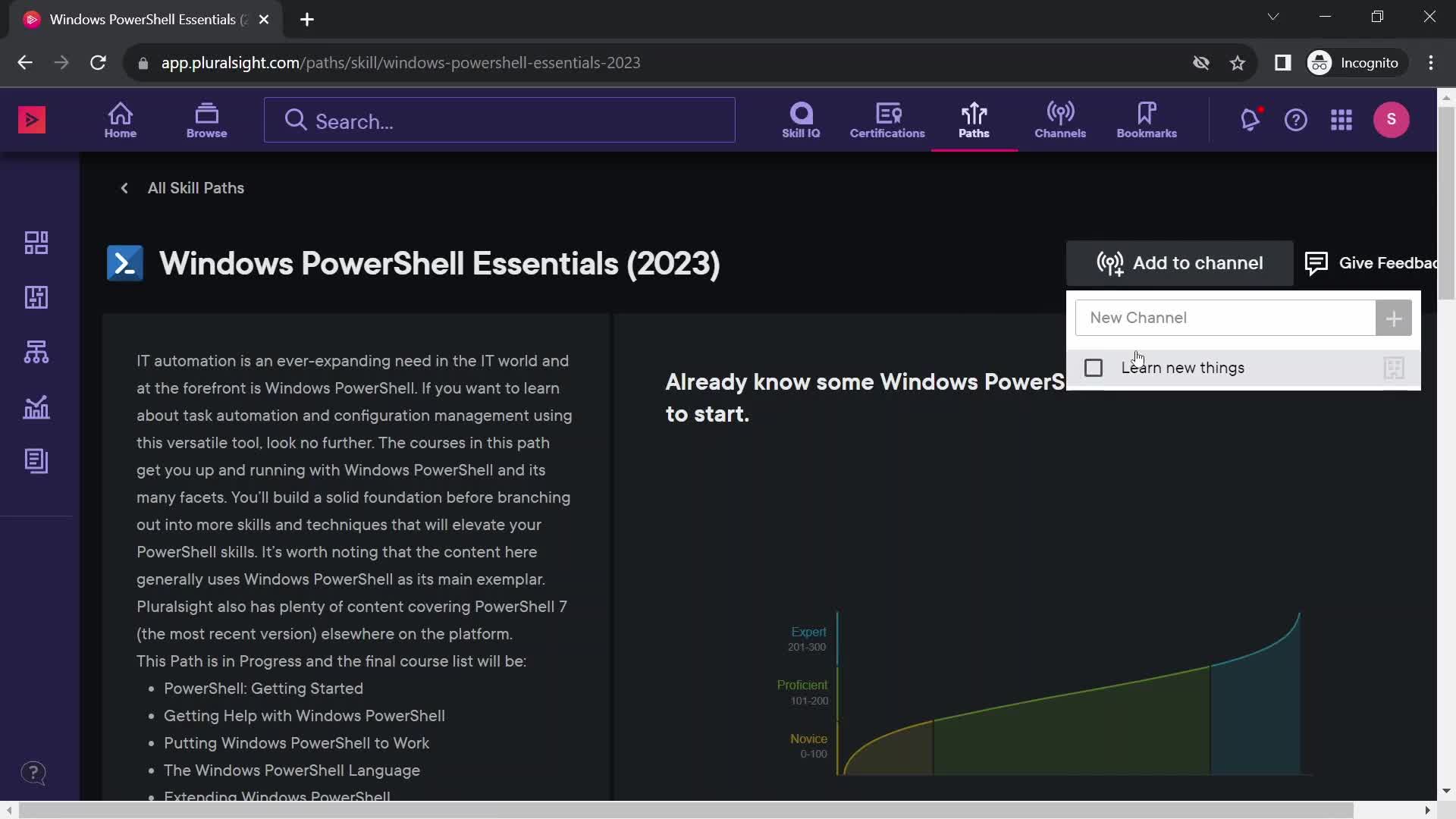This screenshot has width=1456, height=819.
Task: Open the apps grid menu icon
Action: click(x=1341, y=120)
